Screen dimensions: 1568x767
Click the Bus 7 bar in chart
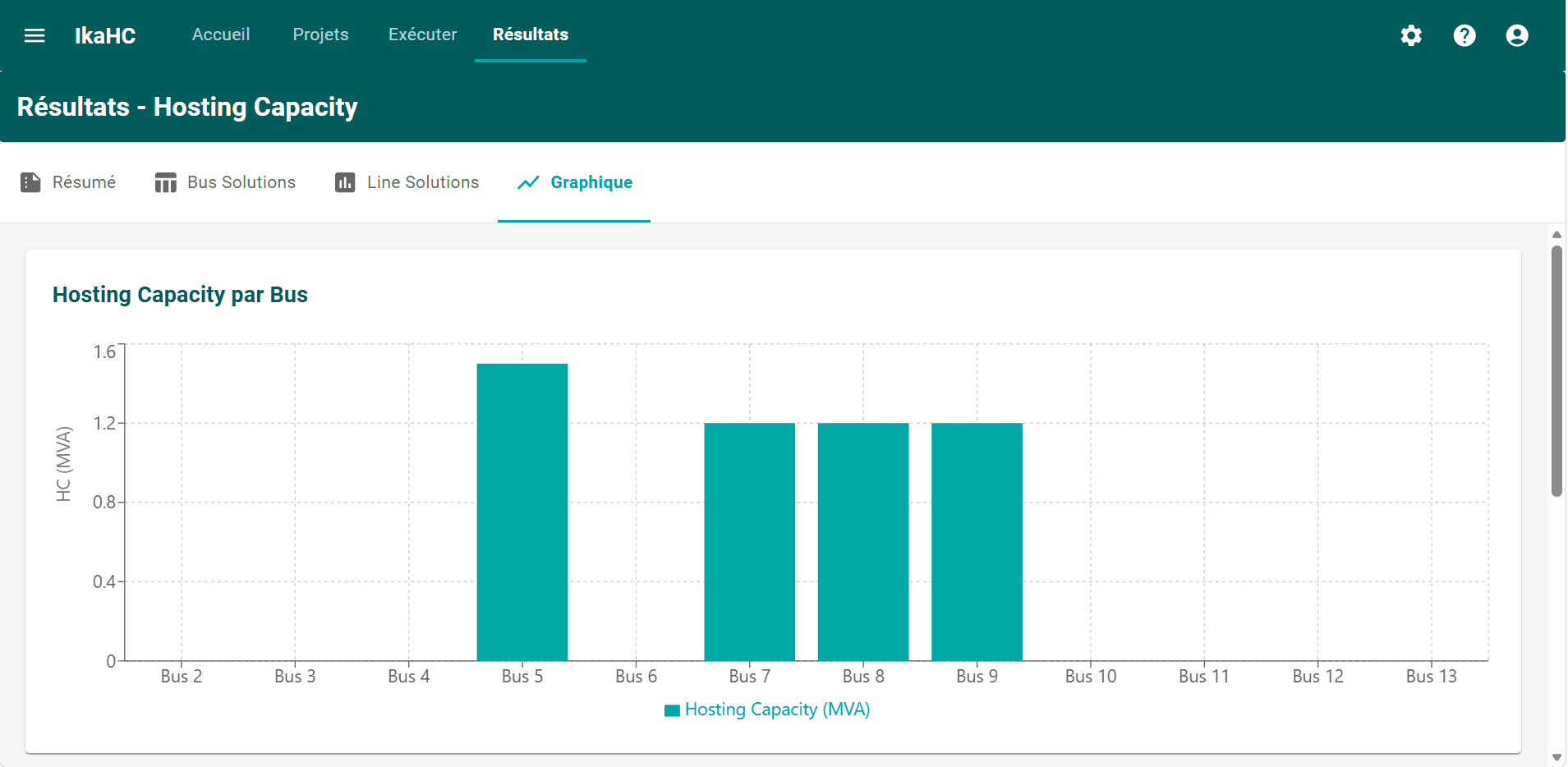(750, 542)
